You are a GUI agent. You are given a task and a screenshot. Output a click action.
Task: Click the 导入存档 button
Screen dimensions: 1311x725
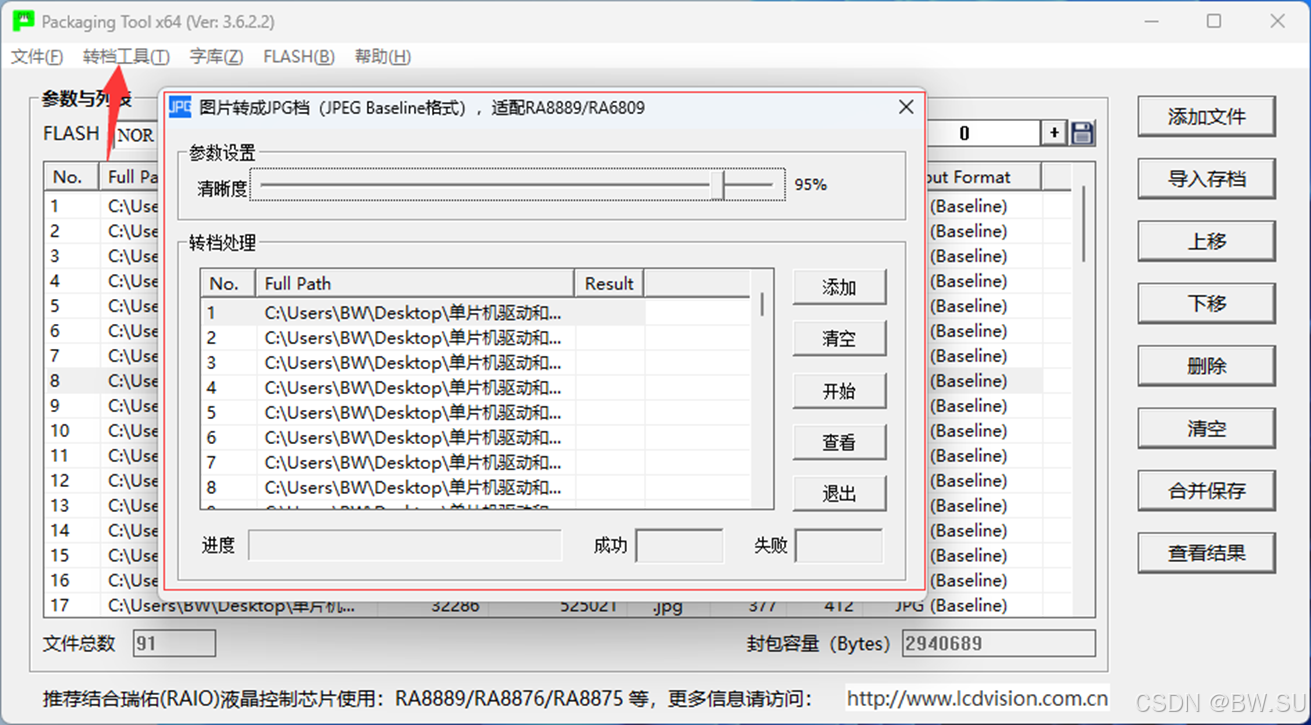pyautogui.click(x=1205, y=179)
